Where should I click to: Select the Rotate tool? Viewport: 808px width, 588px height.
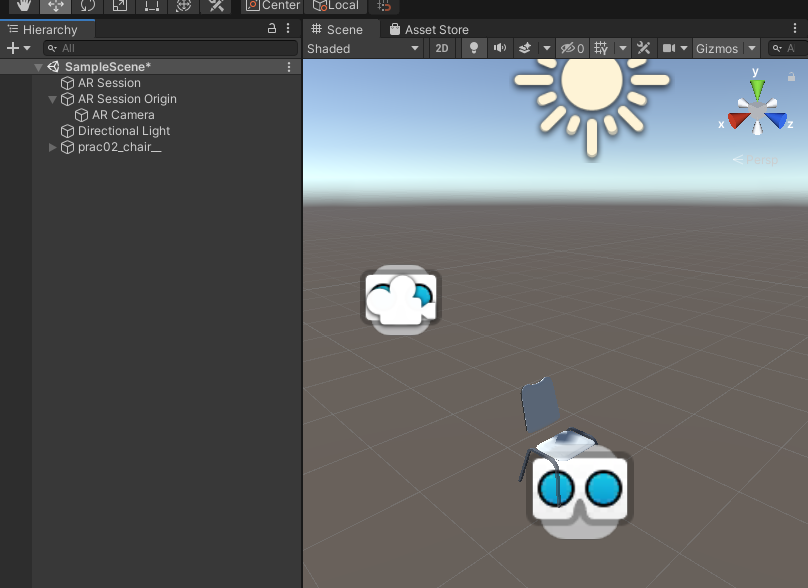point(88,6)
